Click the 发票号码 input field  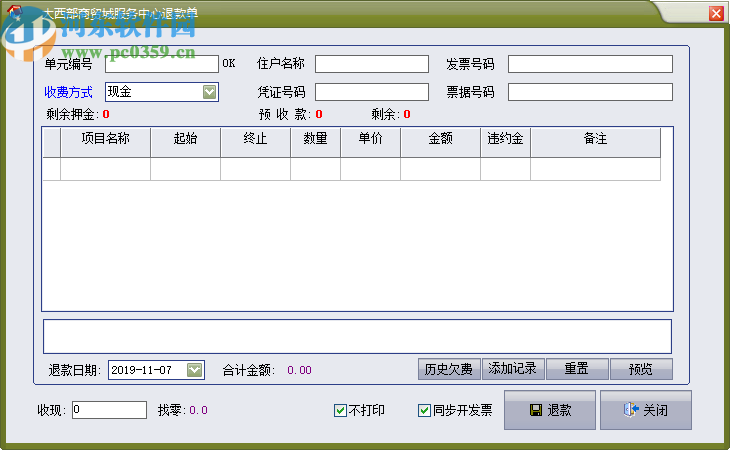pyautogui.click(x=590, y=64)
